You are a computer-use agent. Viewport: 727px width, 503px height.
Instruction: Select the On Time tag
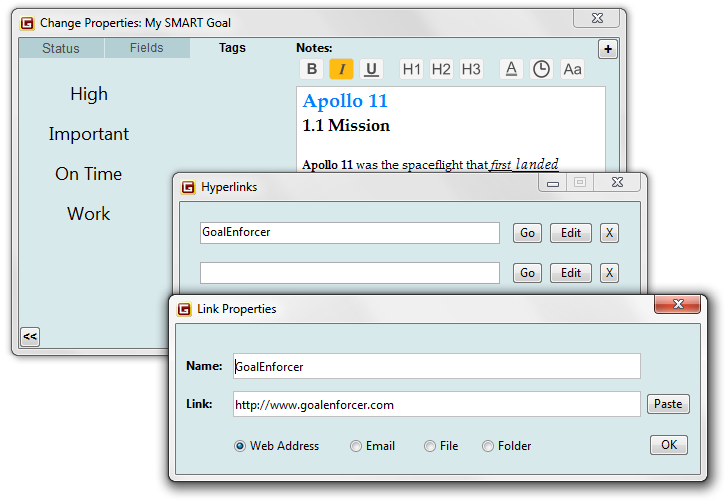coord(89,174)
